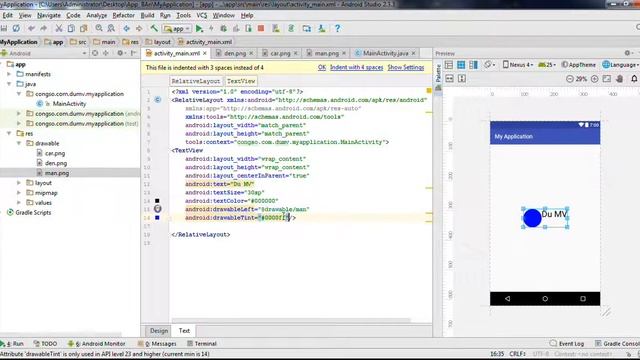The width and height of the screenshot is (640, 360).
Task: Click the RelativeLayout breadcrumb
Action: coord(196,81)
